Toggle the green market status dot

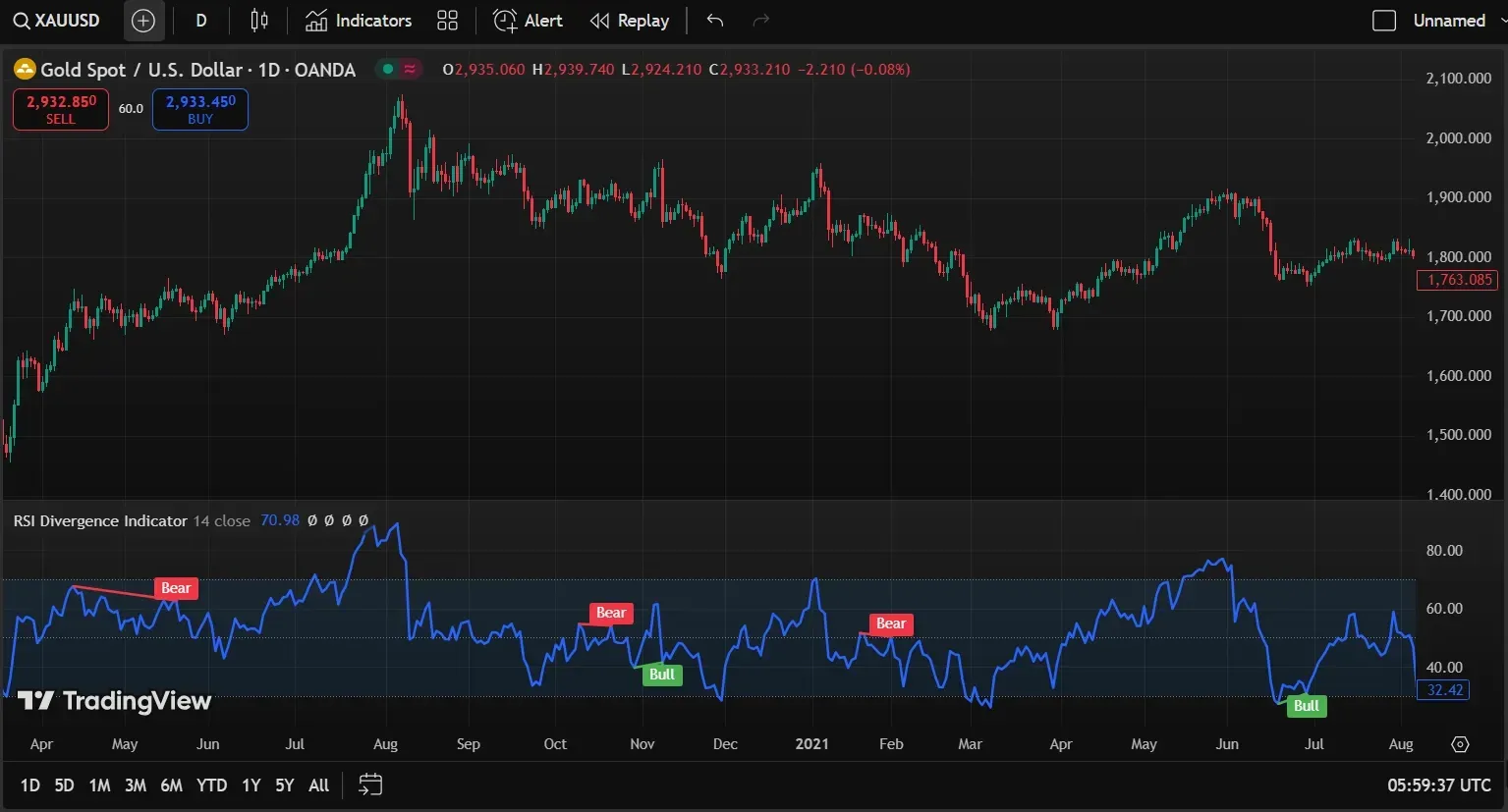pos(388,69)
